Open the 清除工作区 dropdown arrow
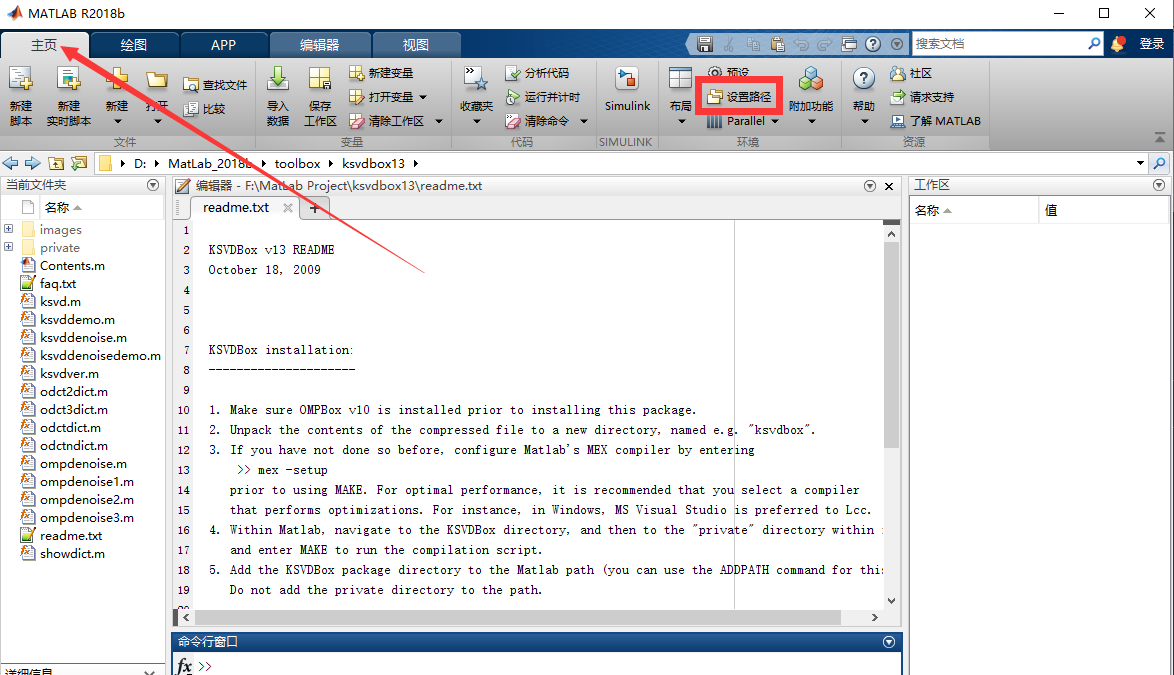Image resolution: width=1174 pixels, height=675 pixels. (439, 121)
